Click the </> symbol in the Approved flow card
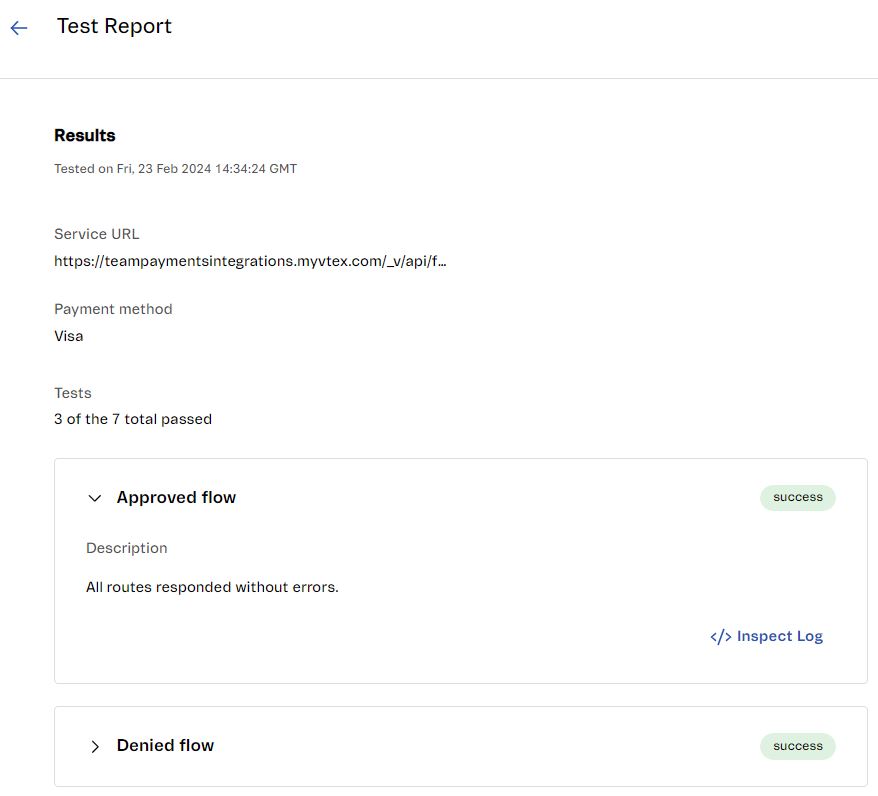 pyautogui.click(x=718, y=636)
